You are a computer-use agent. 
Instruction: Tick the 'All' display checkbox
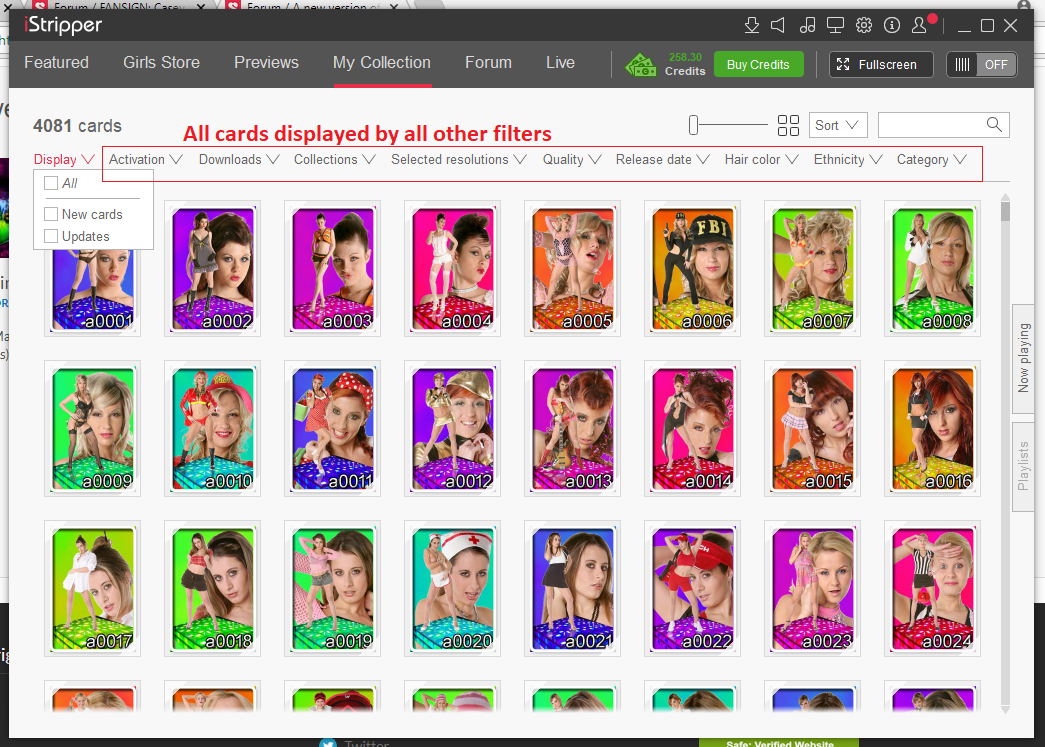click(51, 183)
